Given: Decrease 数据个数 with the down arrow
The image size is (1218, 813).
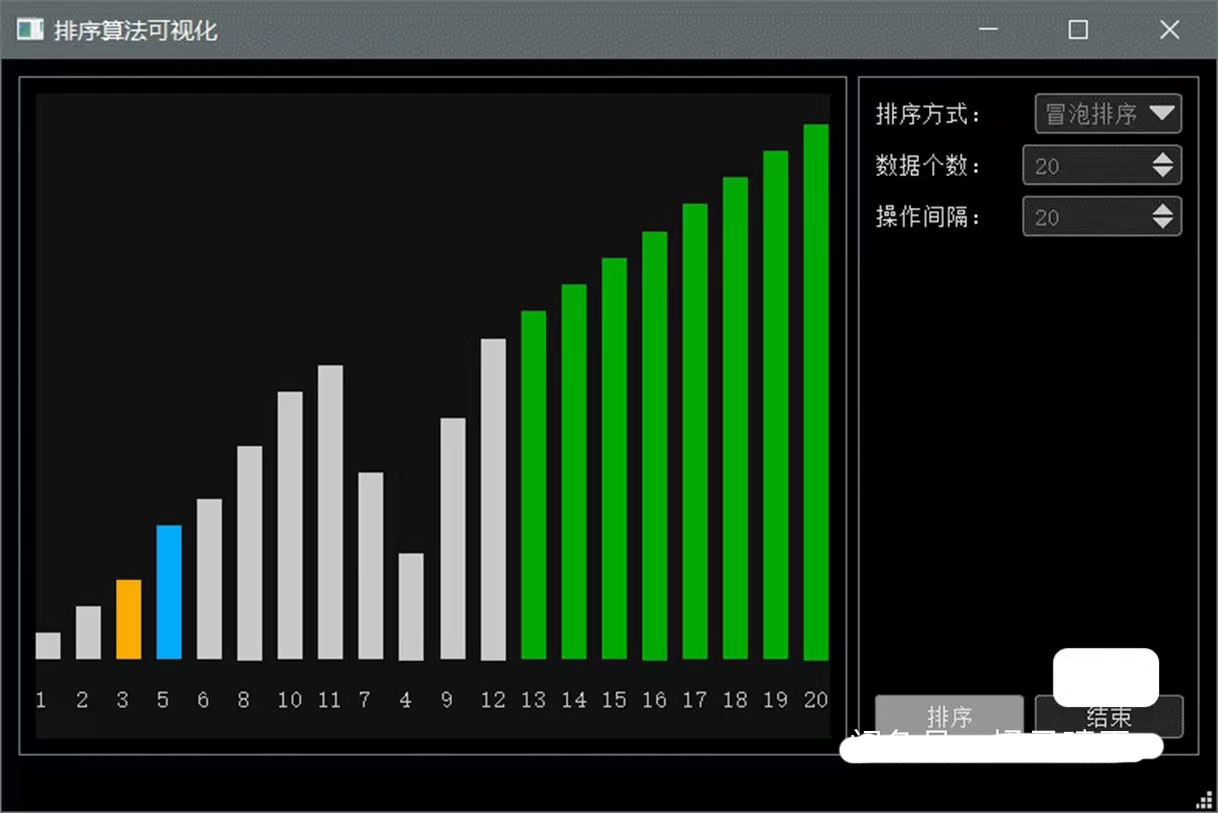Looking at the screenshot, I should tap(1162, 172).
